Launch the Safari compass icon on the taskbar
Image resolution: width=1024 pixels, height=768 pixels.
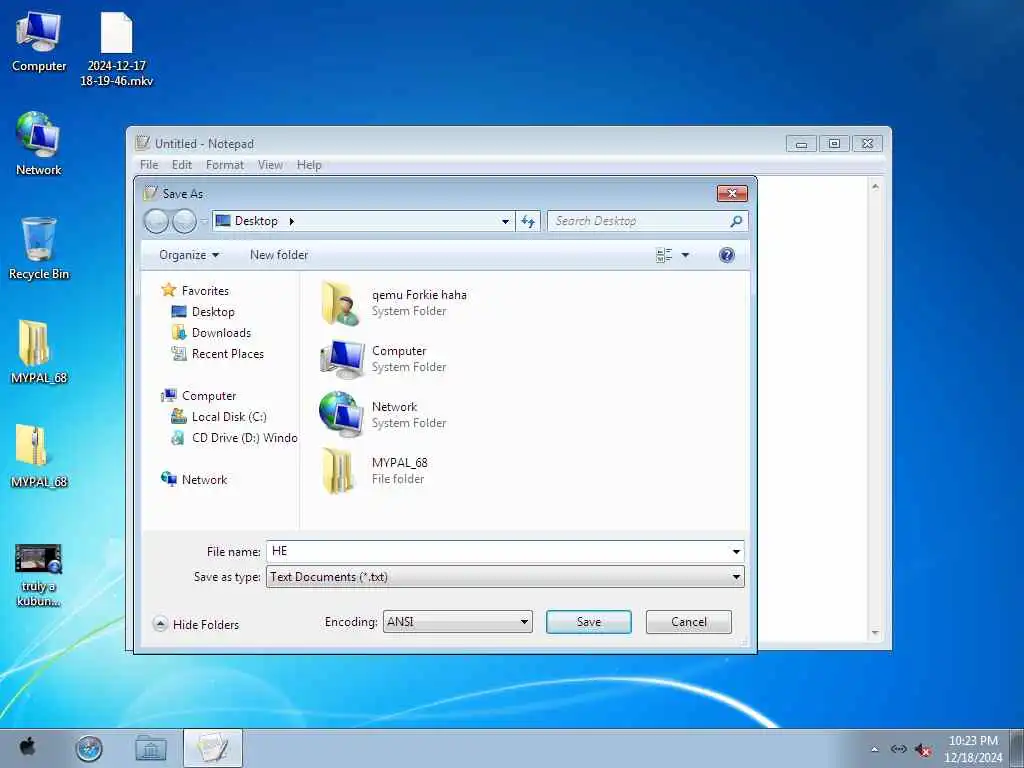pyautogui.click(x=89, y=748)
